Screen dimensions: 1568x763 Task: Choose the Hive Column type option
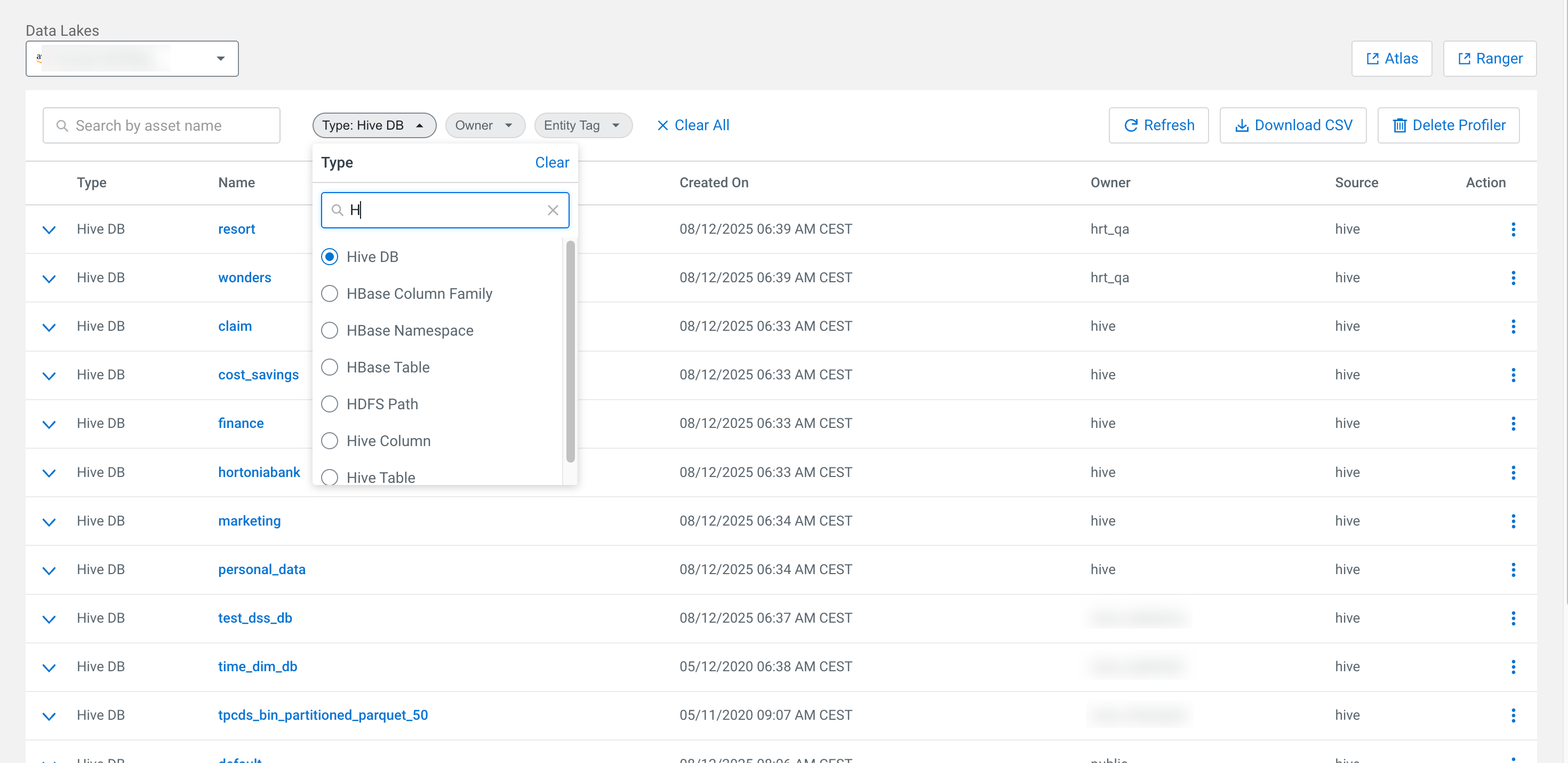[x=329, y=441]
